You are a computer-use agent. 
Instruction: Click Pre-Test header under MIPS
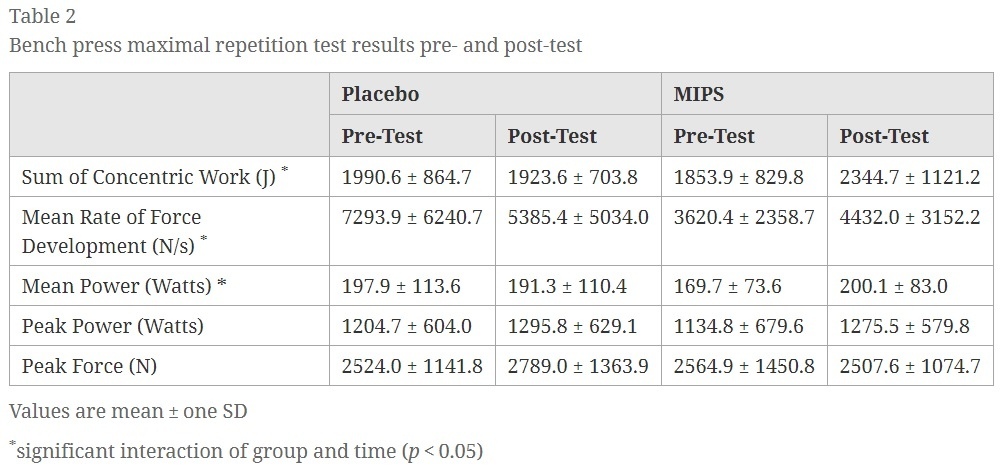click(714, 136)
